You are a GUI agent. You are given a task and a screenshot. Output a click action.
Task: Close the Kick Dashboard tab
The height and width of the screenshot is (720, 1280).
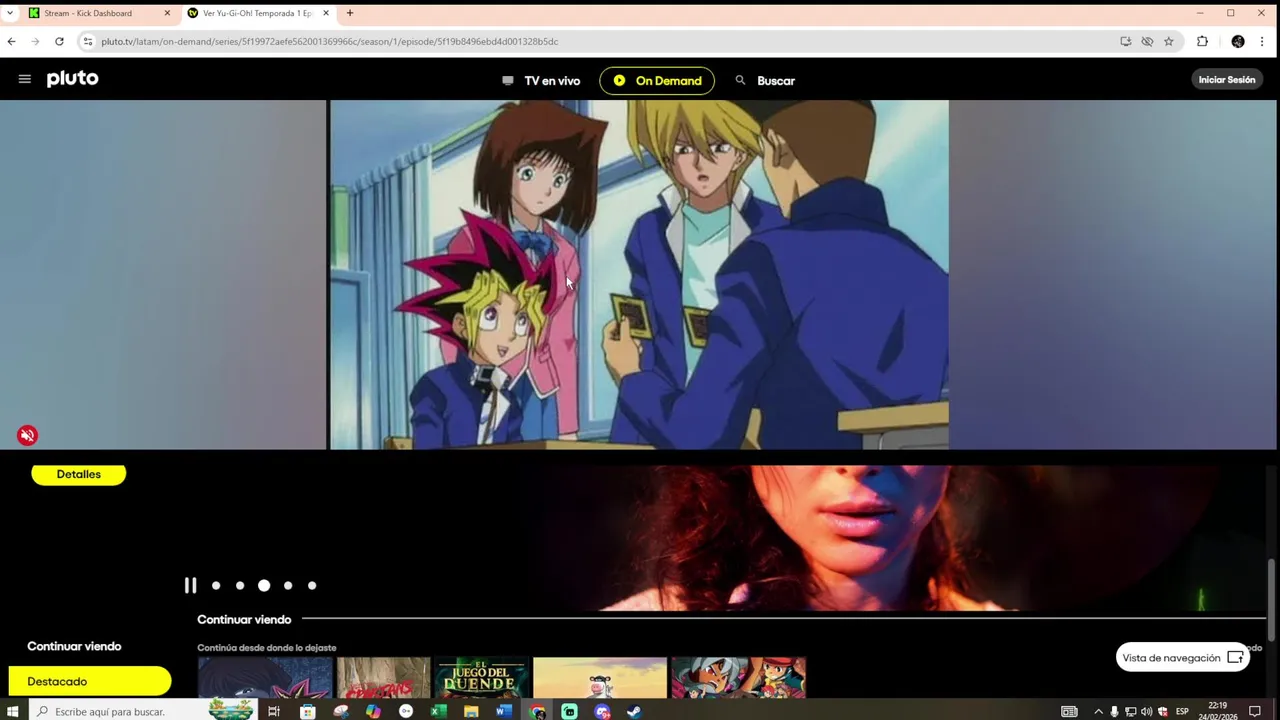point(166,13)
